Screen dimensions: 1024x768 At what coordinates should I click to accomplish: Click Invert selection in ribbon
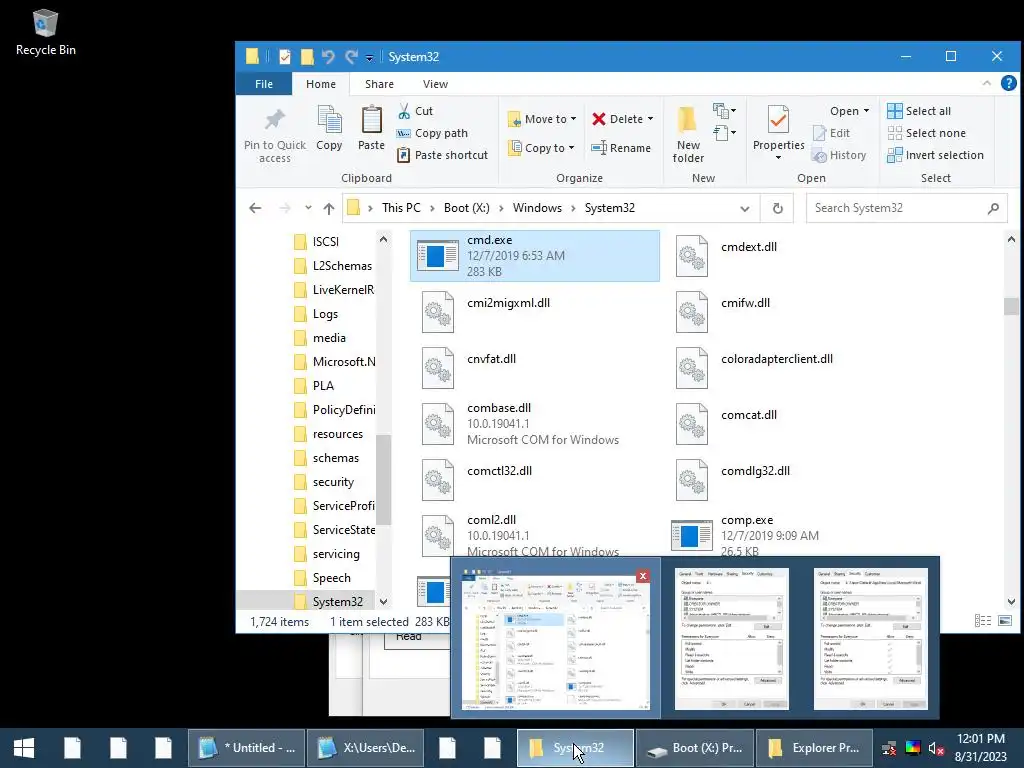(x=935, y=155)
